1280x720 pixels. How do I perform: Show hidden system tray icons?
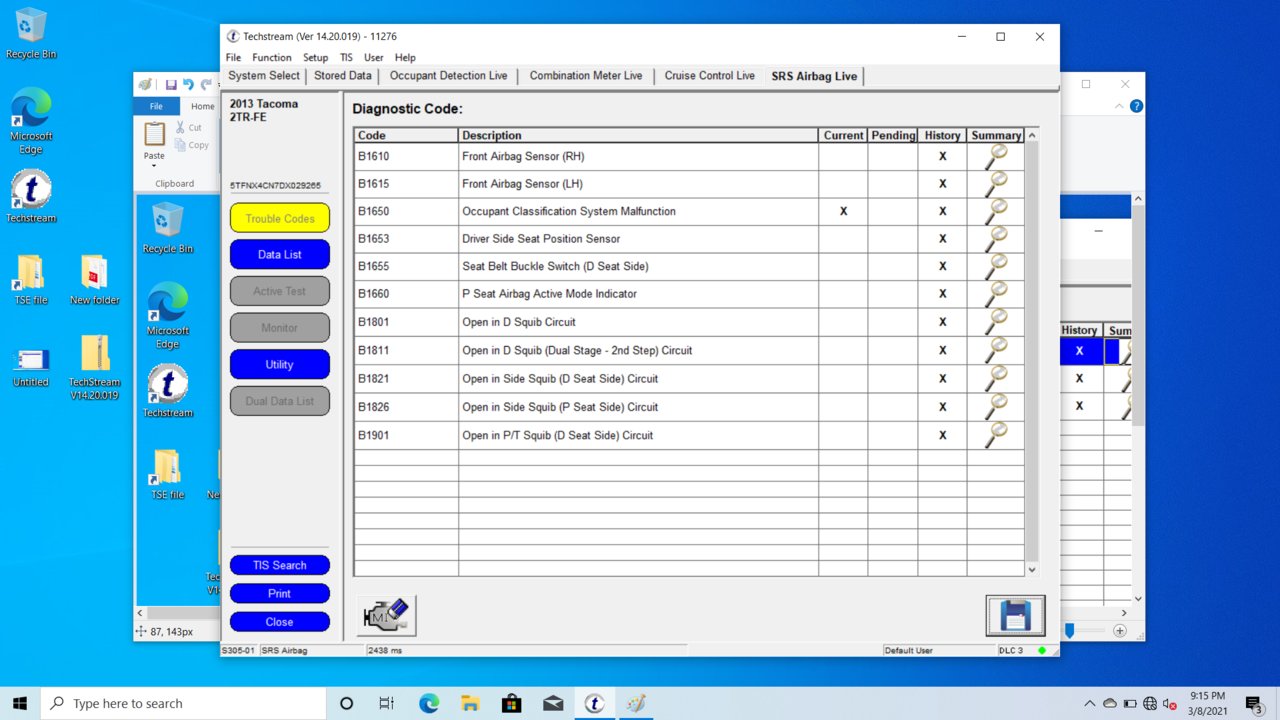coord(1090,703)
